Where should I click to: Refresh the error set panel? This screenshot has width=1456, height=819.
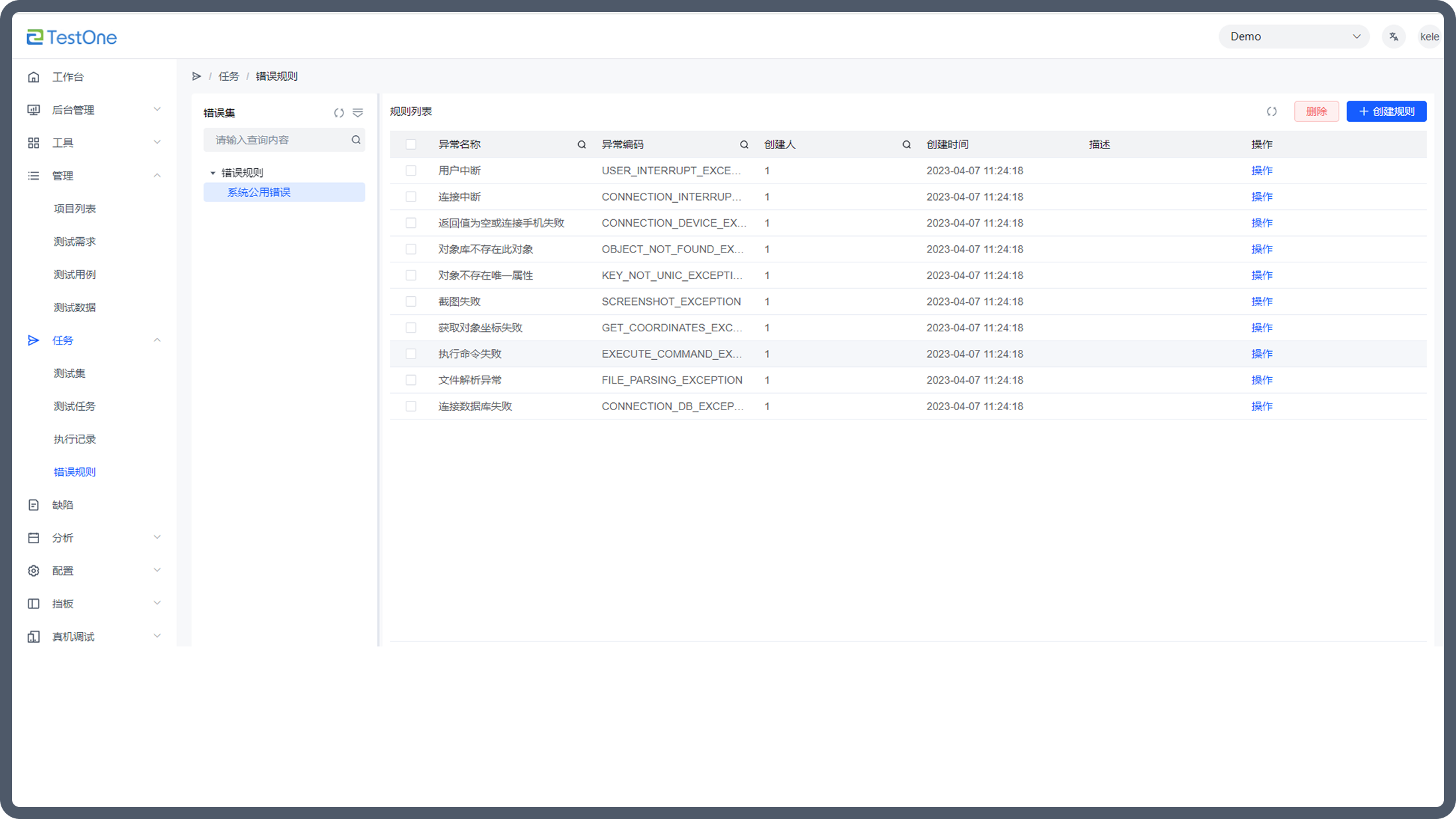tap(339, 113)
